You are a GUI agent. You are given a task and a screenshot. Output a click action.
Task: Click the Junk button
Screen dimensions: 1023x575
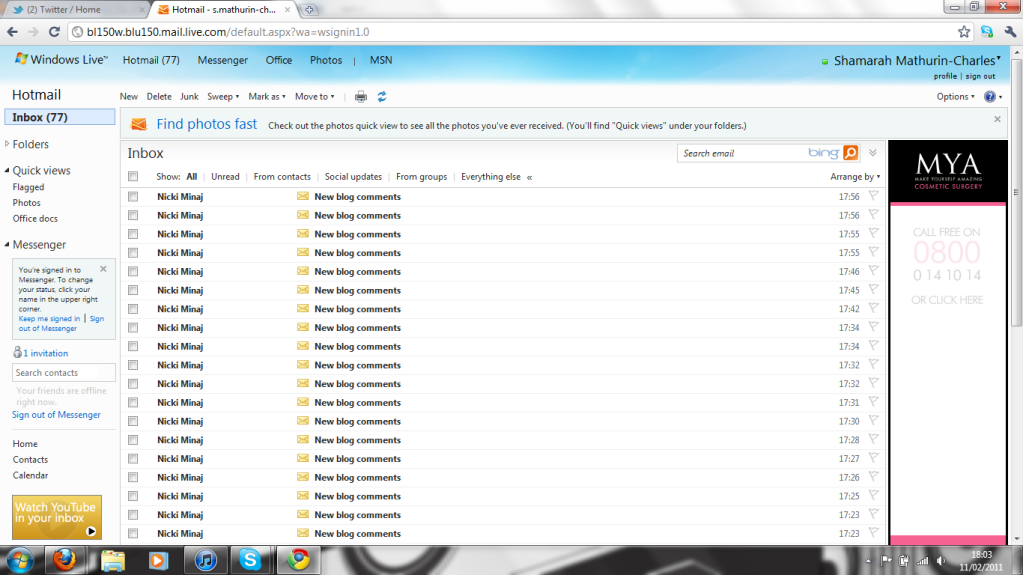click(189, 97)
